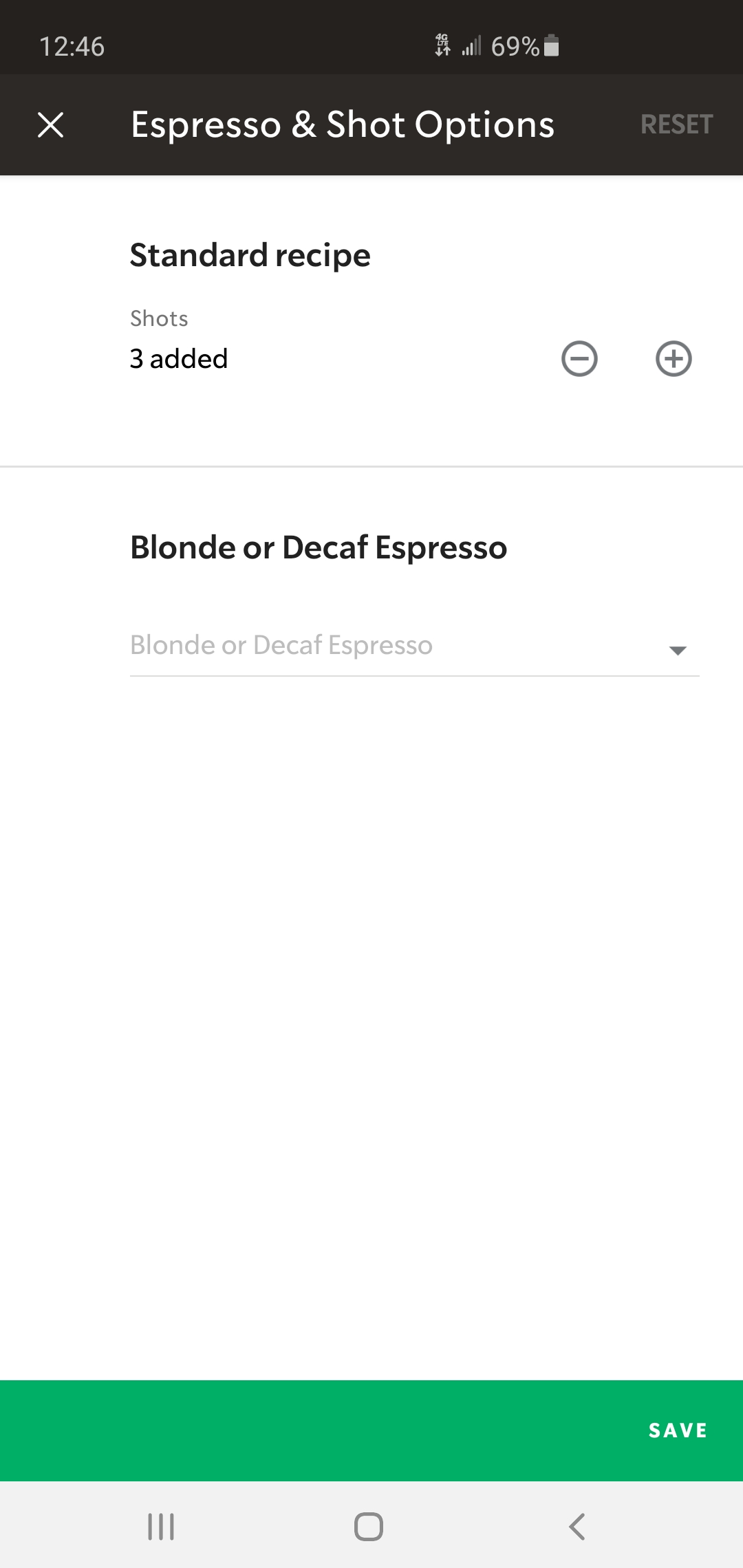Tap the Android back arrow

(577, 1527)
